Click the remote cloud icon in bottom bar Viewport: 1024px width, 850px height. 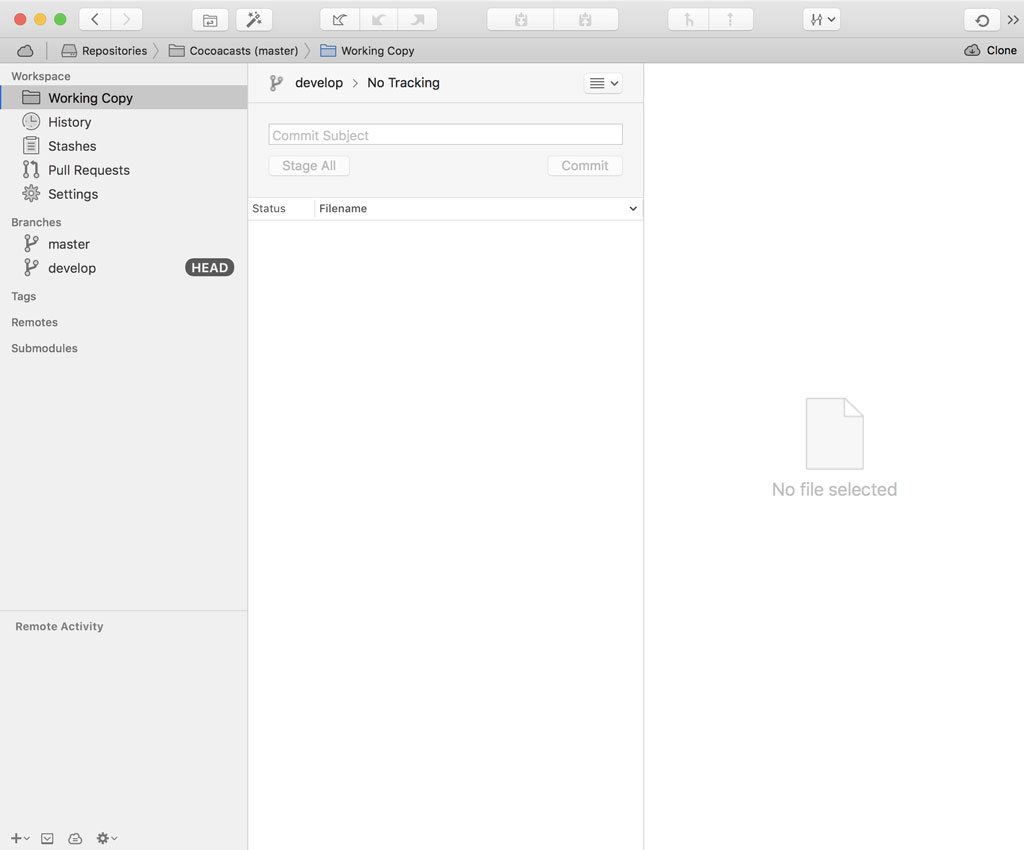coord(75,838)
